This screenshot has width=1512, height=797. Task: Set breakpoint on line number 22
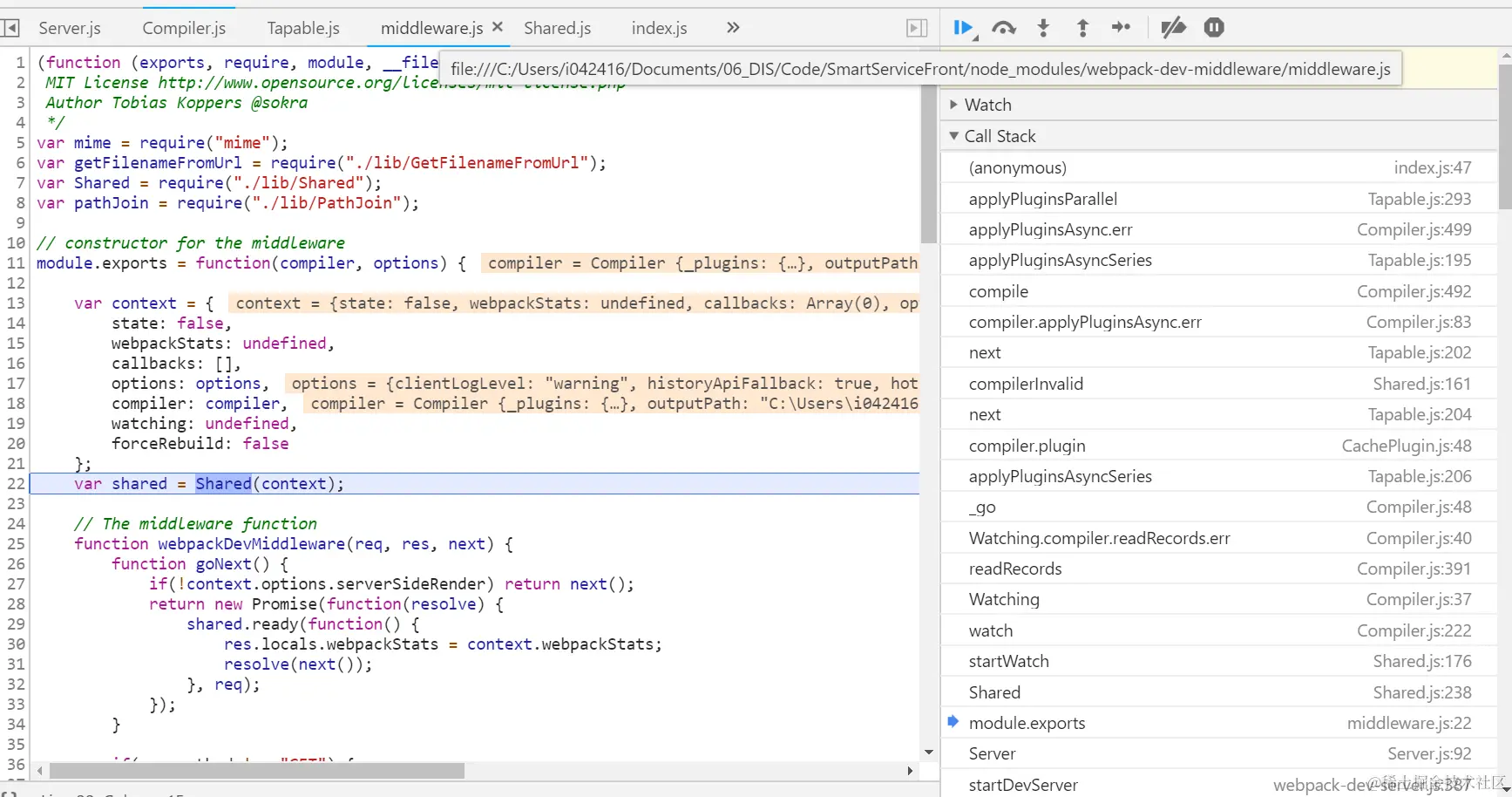point(16,484)
